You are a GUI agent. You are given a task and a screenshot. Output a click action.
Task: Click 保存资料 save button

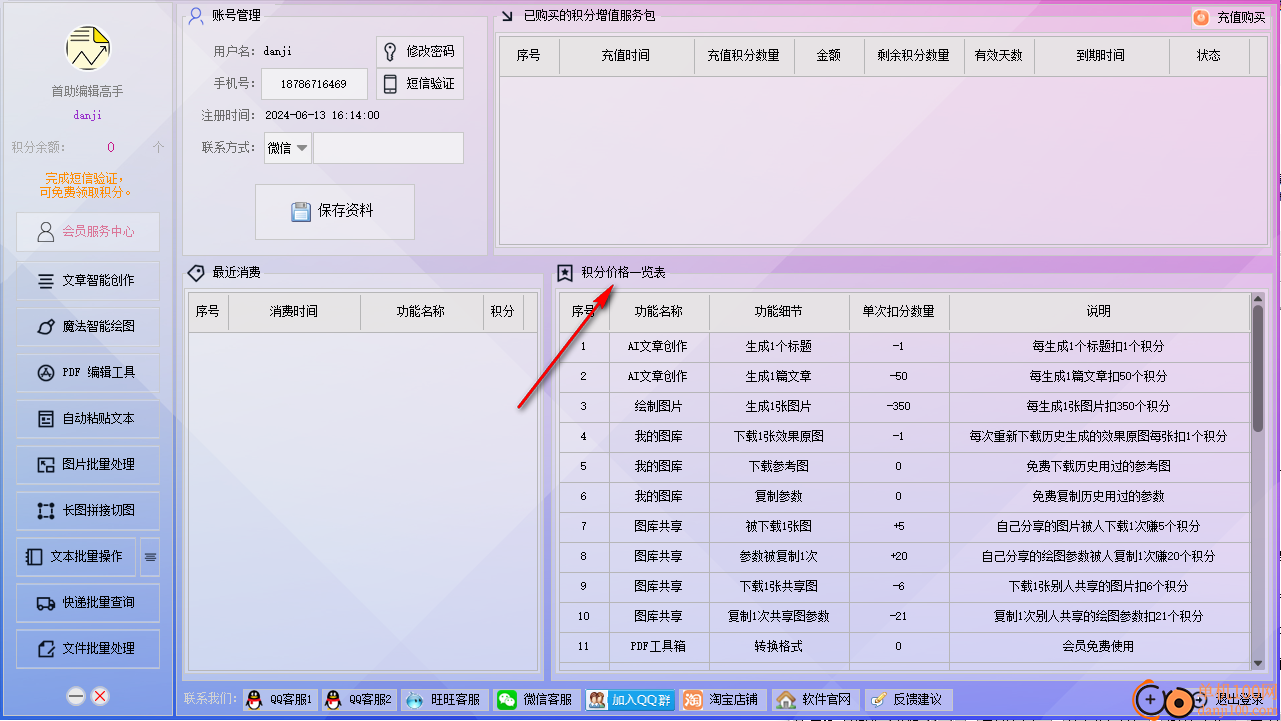pyautogui.click(x=335, y=212)
